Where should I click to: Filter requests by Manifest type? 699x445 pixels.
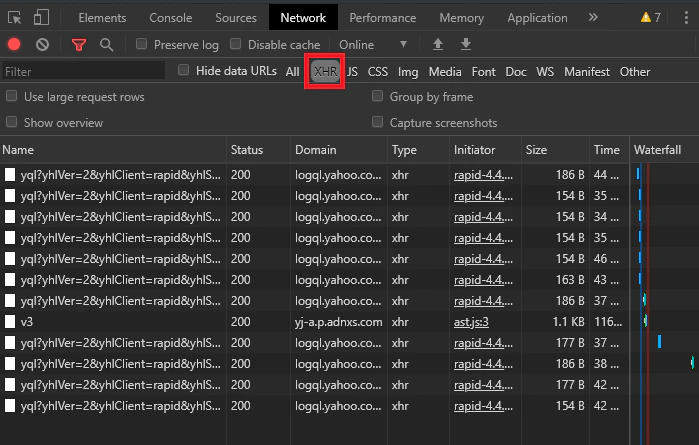587,72
